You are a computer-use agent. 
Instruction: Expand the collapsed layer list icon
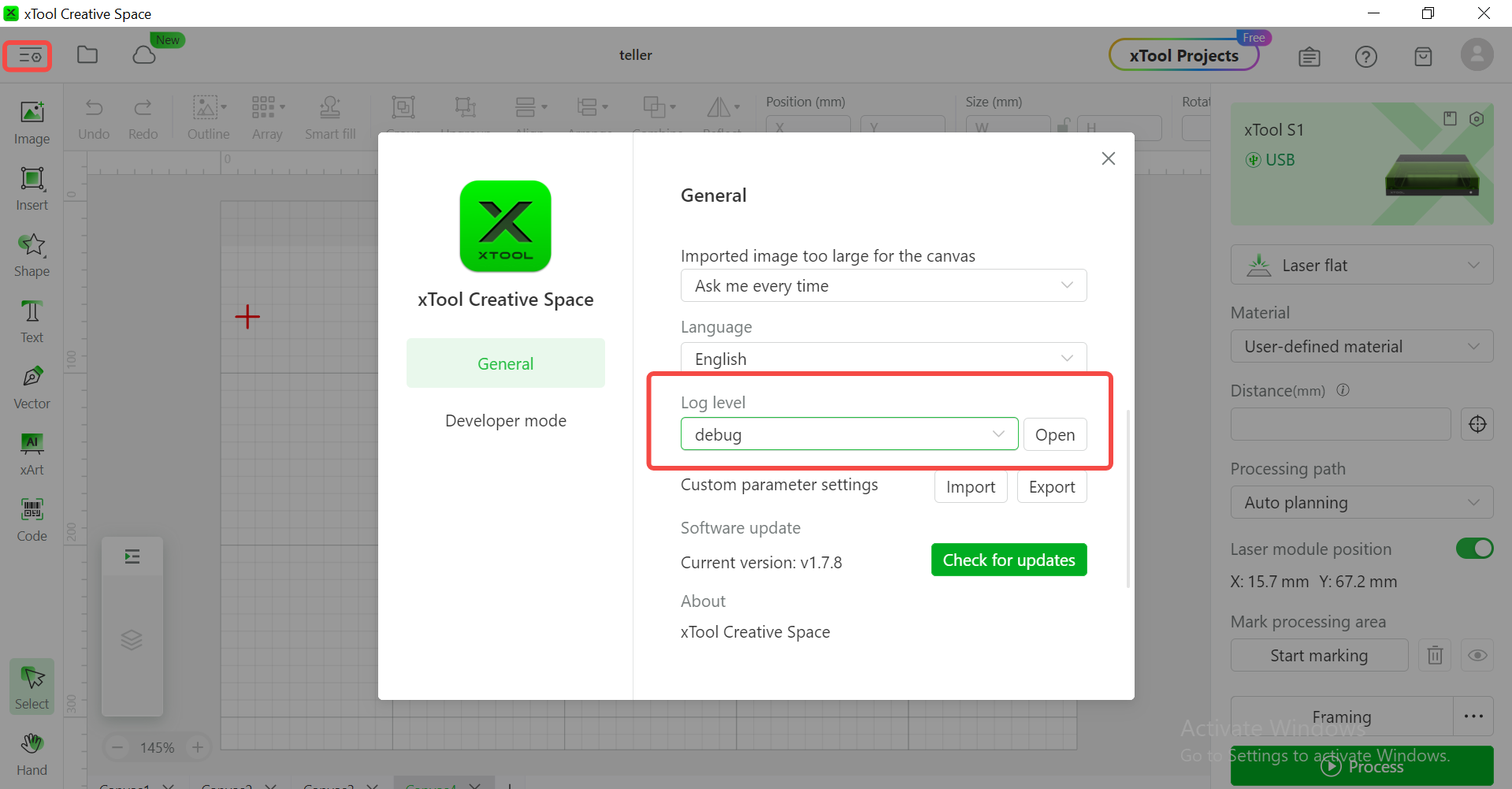tap(132, 556)
